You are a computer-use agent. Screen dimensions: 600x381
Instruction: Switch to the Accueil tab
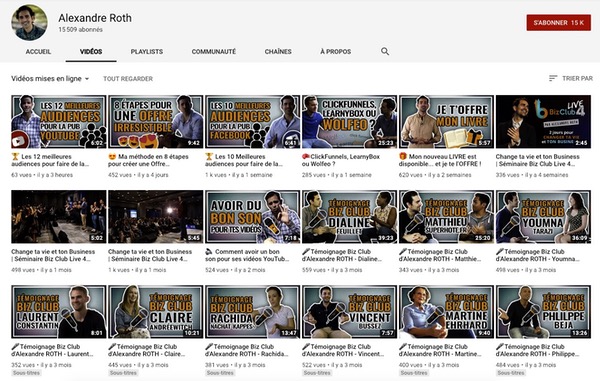pos(38,51)
